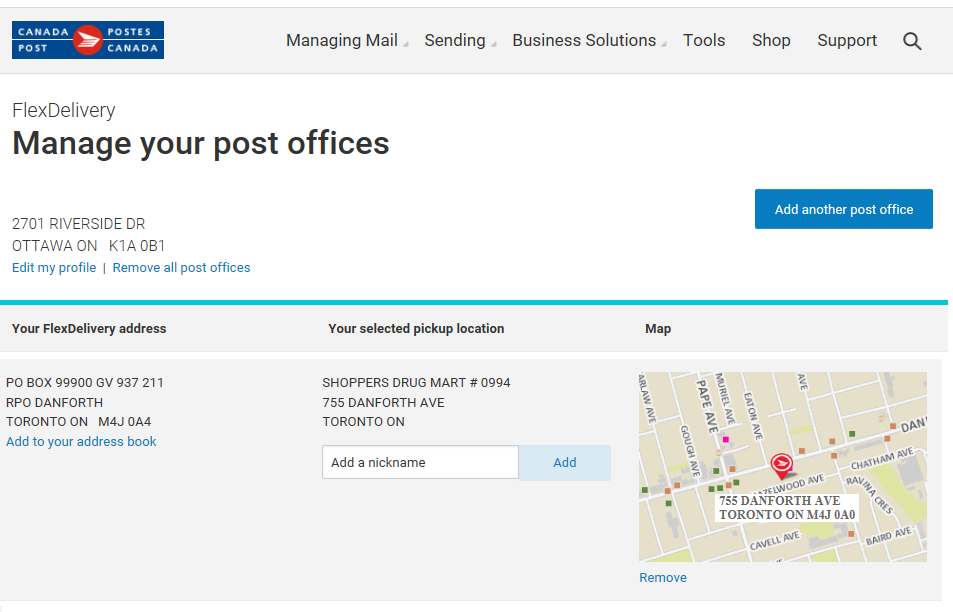The height and width of the screenshot is (612, 953).
Task: Open the 755 Danforth Ave map thumbnail
Action: coord(783,467)
